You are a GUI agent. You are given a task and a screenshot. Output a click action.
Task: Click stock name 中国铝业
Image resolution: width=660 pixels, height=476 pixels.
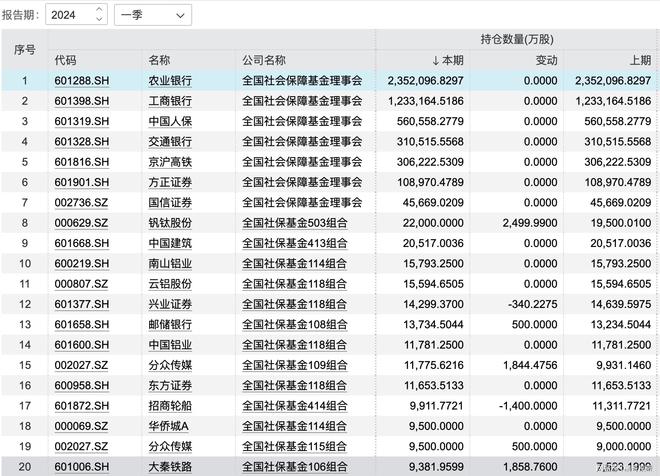pyautogui.click(x=170, y=345)
